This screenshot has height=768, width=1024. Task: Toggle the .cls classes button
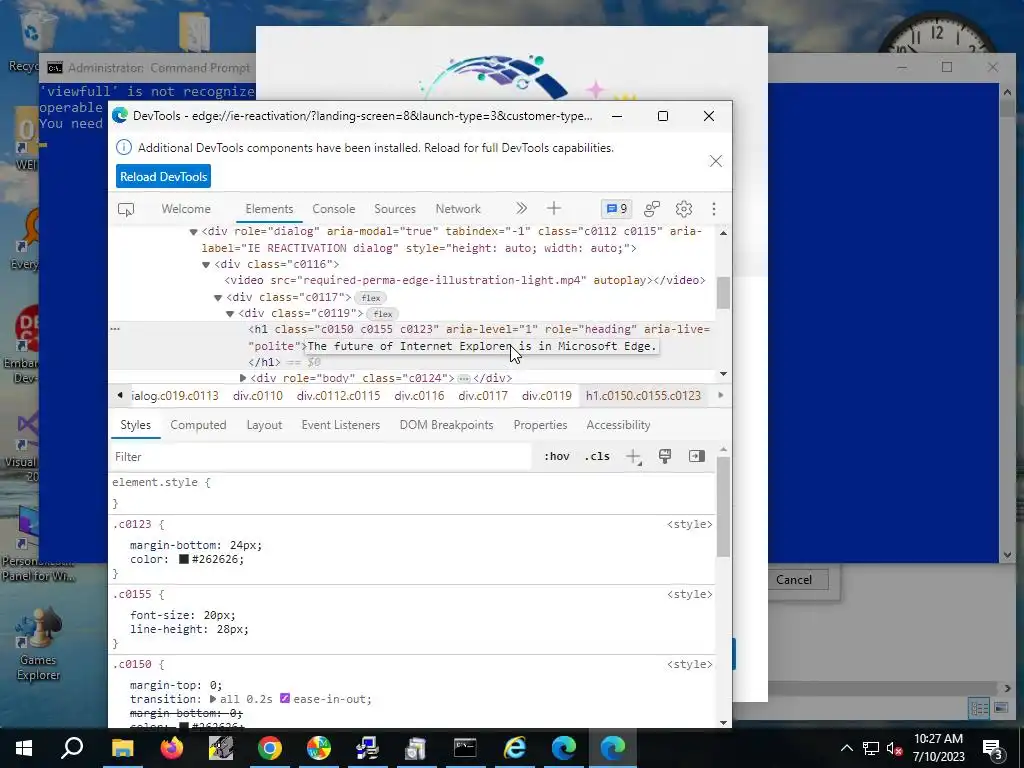(597, 456)
